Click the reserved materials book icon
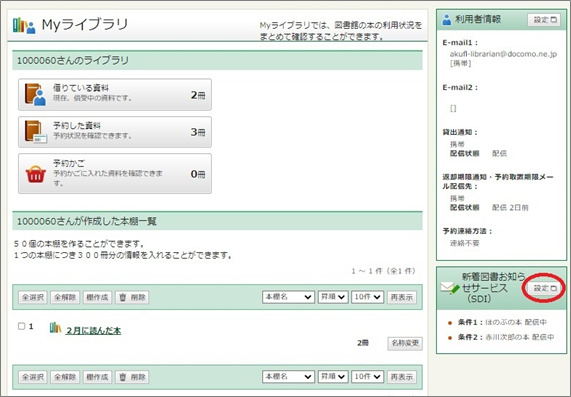 tap(35, 132)
